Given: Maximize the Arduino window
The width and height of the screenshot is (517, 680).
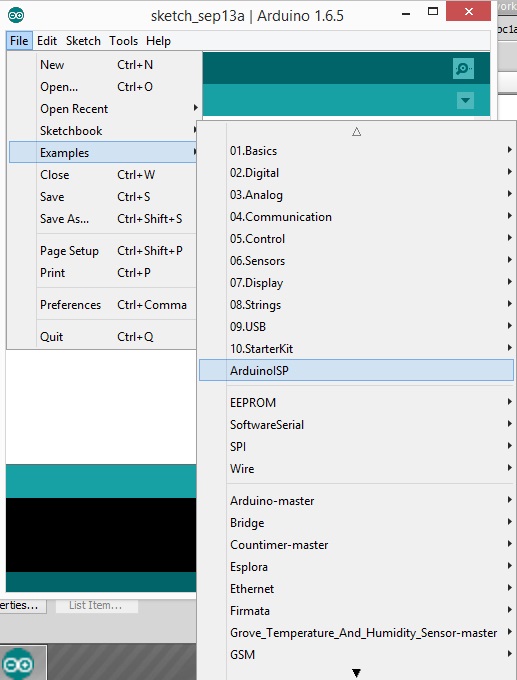Looking at the screenshot, I should tap(433, 12).
